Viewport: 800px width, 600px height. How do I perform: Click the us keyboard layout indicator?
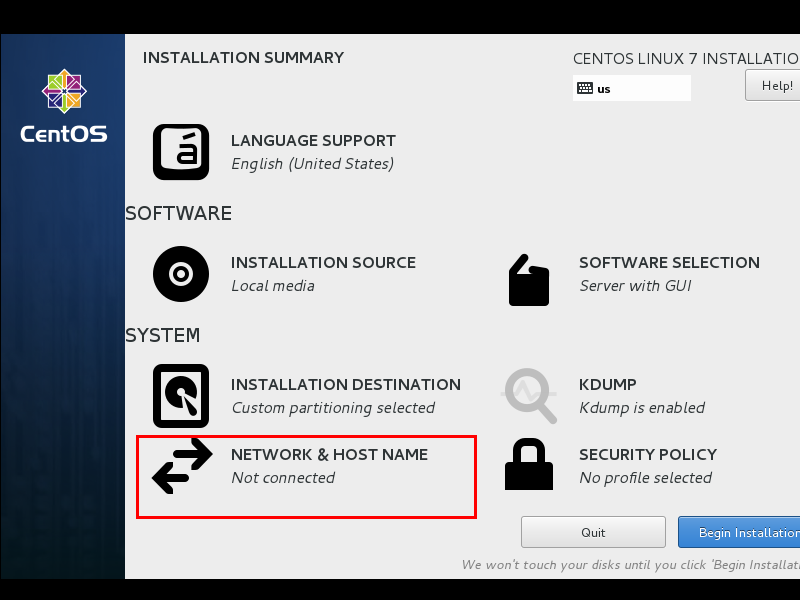point(632,88)
